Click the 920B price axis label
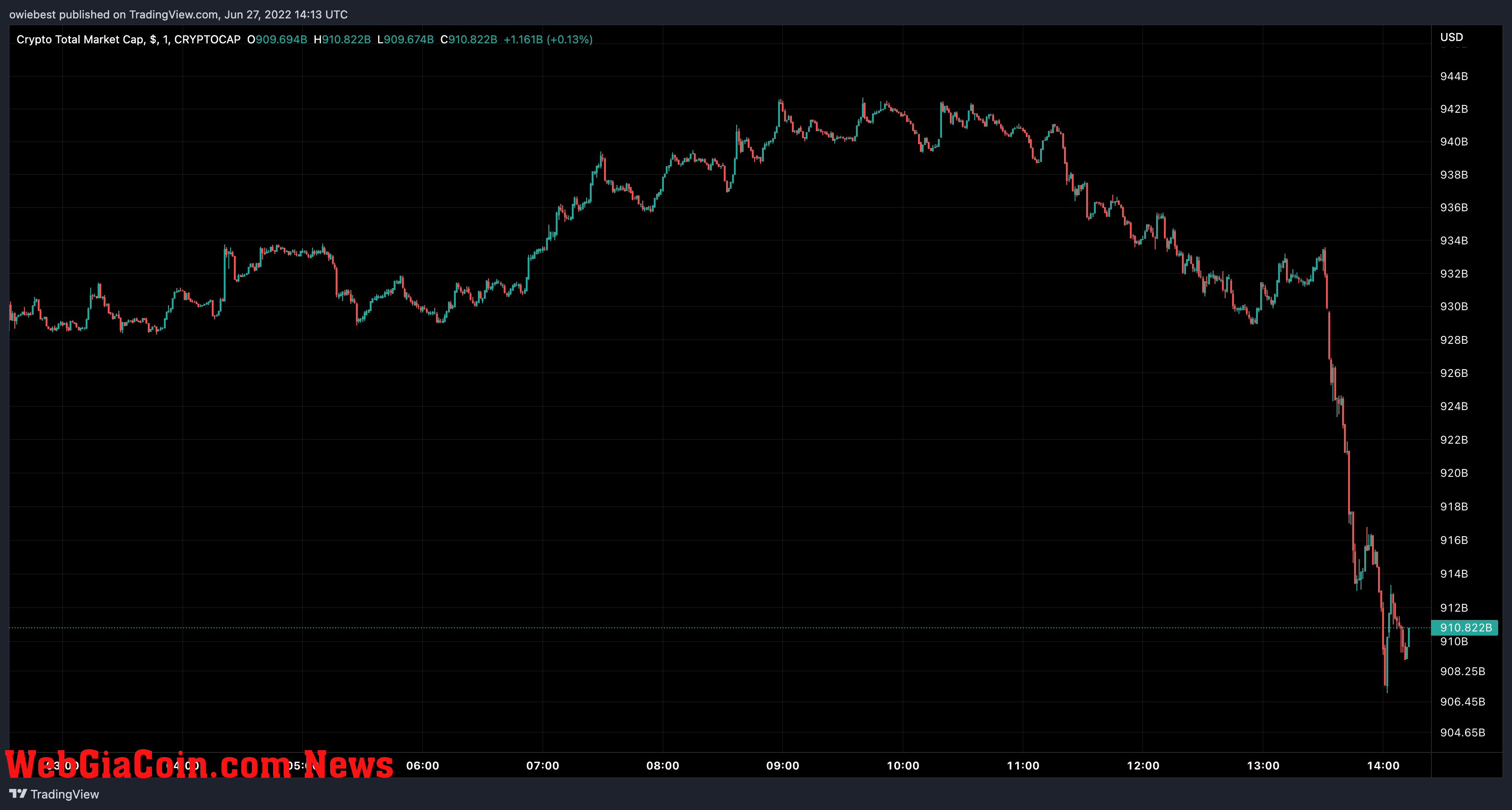The height and width of the screenshot is (810, 1512). tap(1454, 473)
